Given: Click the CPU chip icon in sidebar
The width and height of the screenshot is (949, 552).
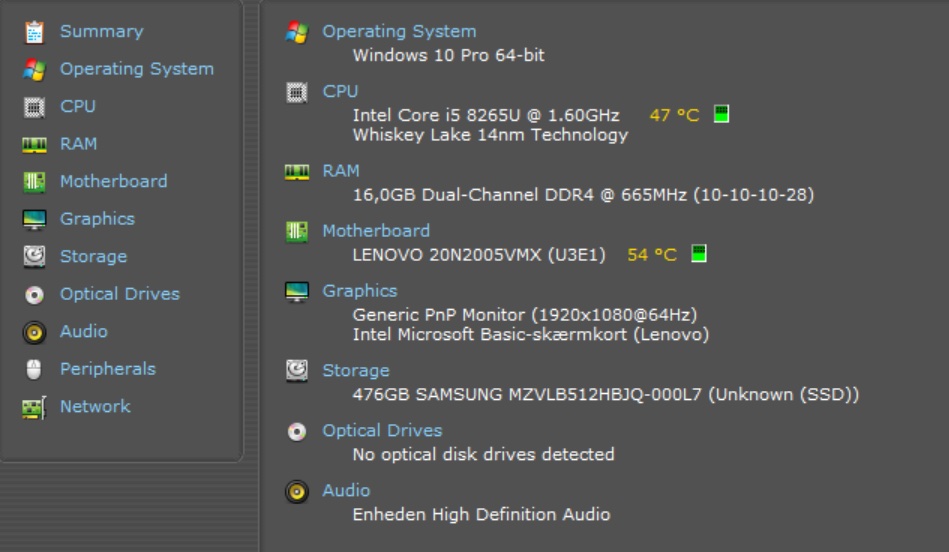Looking at the screenshot, I should 34,107.
